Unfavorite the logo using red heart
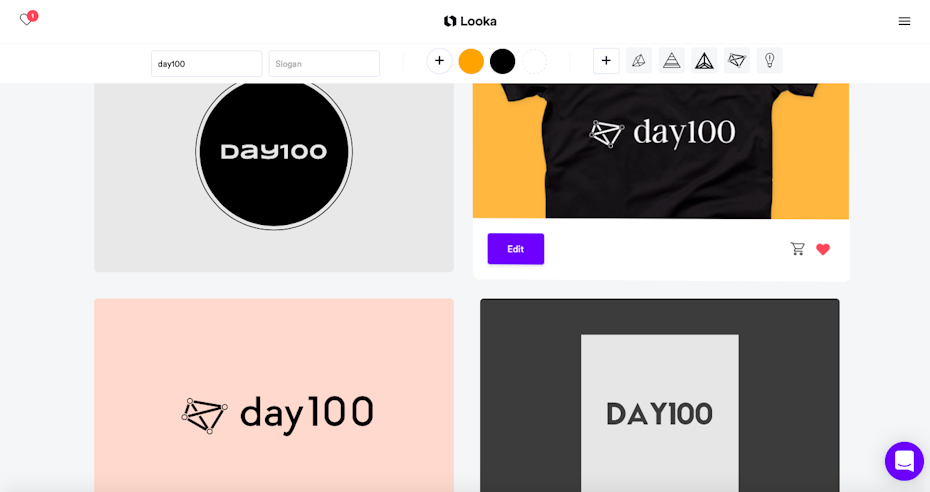 tap(823, 250)
